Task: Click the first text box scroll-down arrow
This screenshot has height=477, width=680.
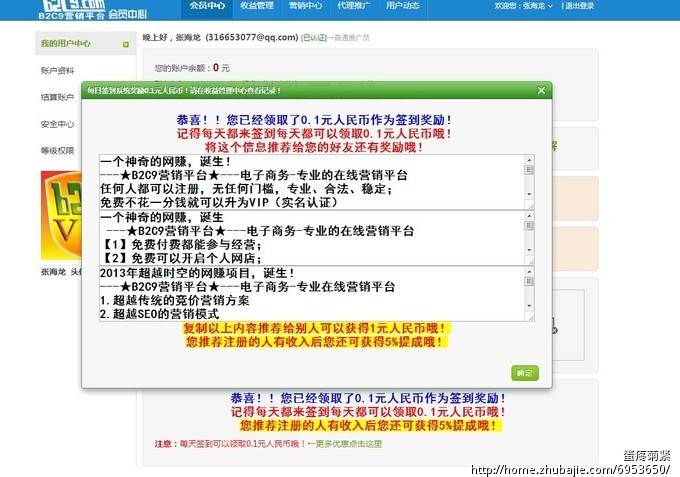Action: [529, 194]
